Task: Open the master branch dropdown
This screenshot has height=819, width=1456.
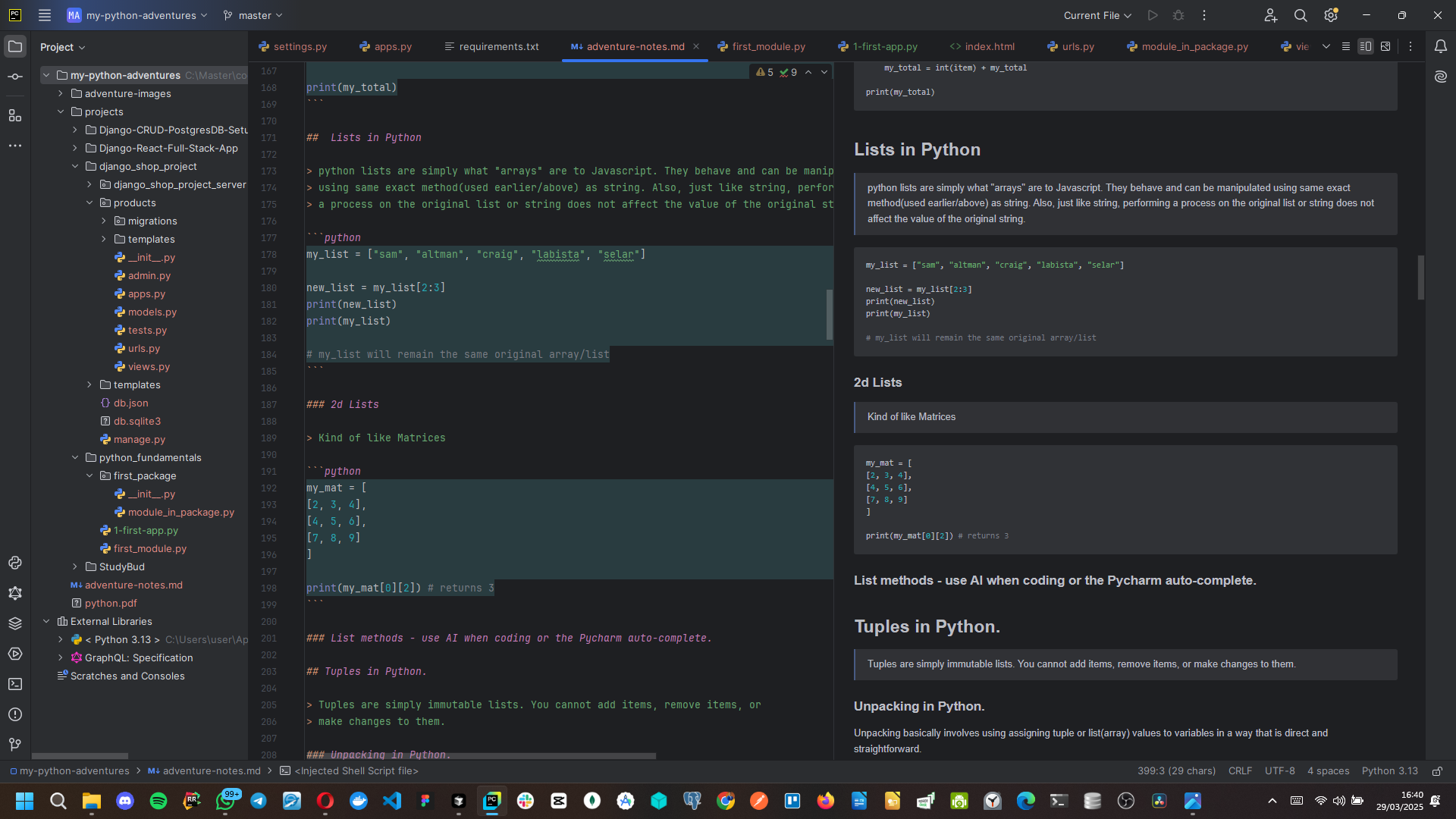Action: click(x=253, y=15)
